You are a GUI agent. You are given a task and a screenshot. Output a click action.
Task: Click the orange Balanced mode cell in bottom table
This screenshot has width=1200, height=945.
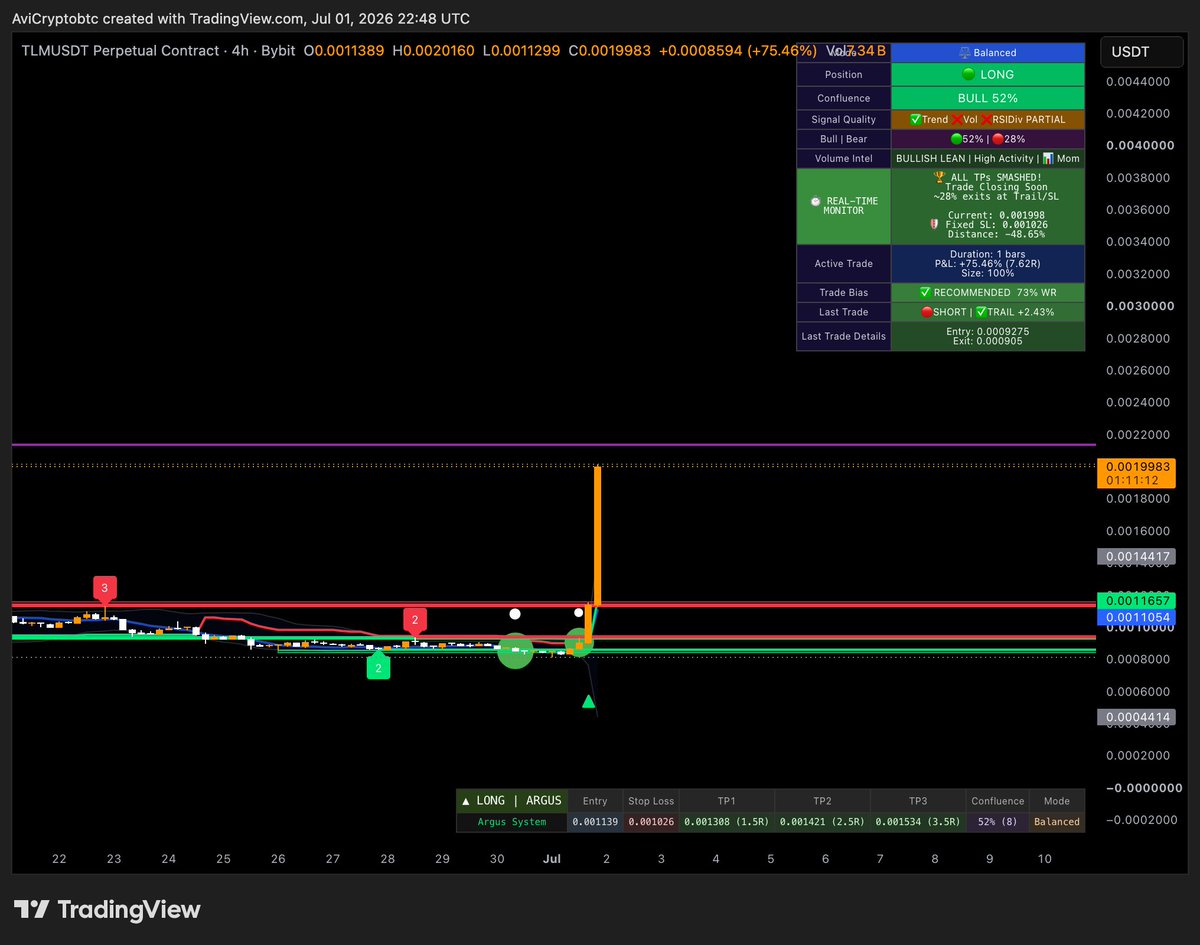[1056, 822]
